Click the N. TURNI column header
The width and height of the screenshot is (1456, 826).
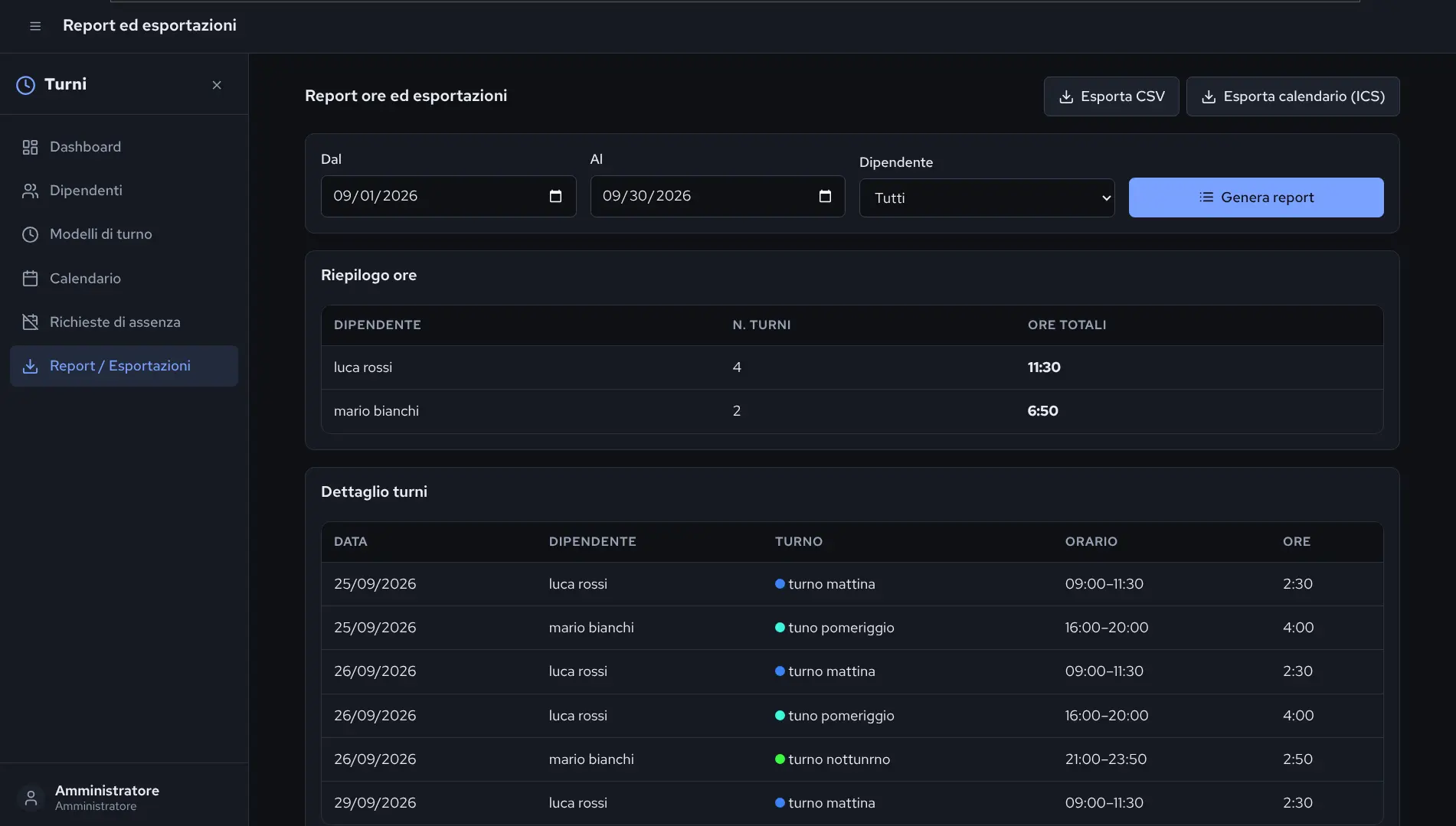[761, 325]
